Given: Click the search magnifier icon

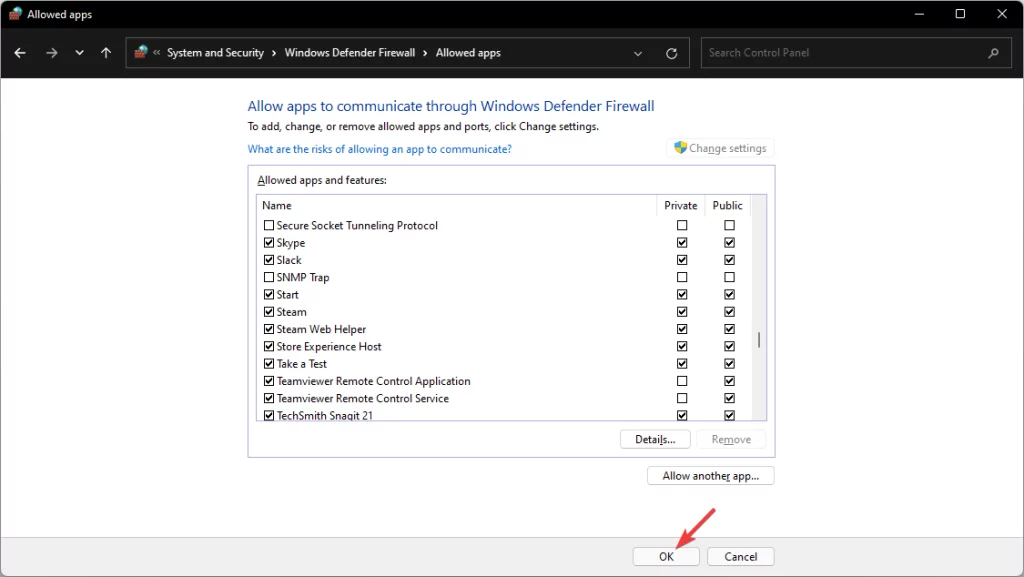Looking at the screenshot, I should (993, 52).
